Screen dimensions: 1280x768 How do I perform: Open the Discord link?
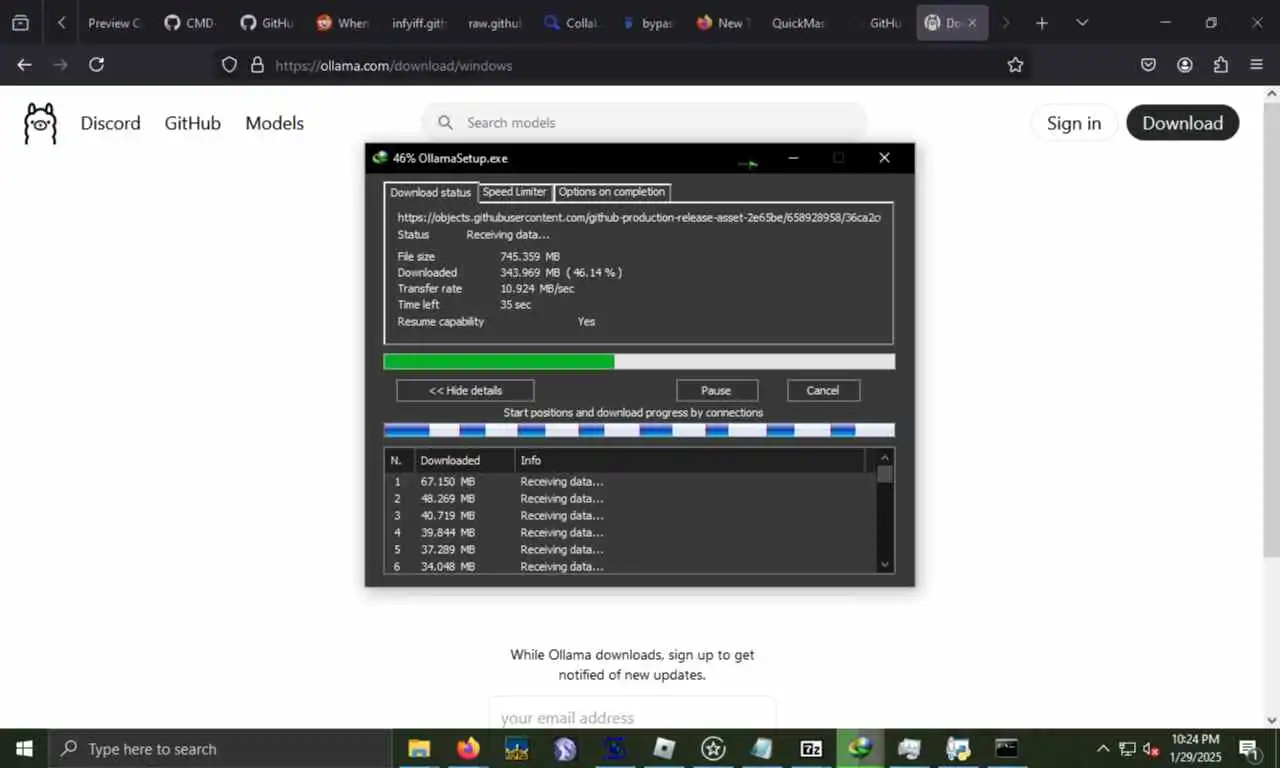tap(110, 123)
